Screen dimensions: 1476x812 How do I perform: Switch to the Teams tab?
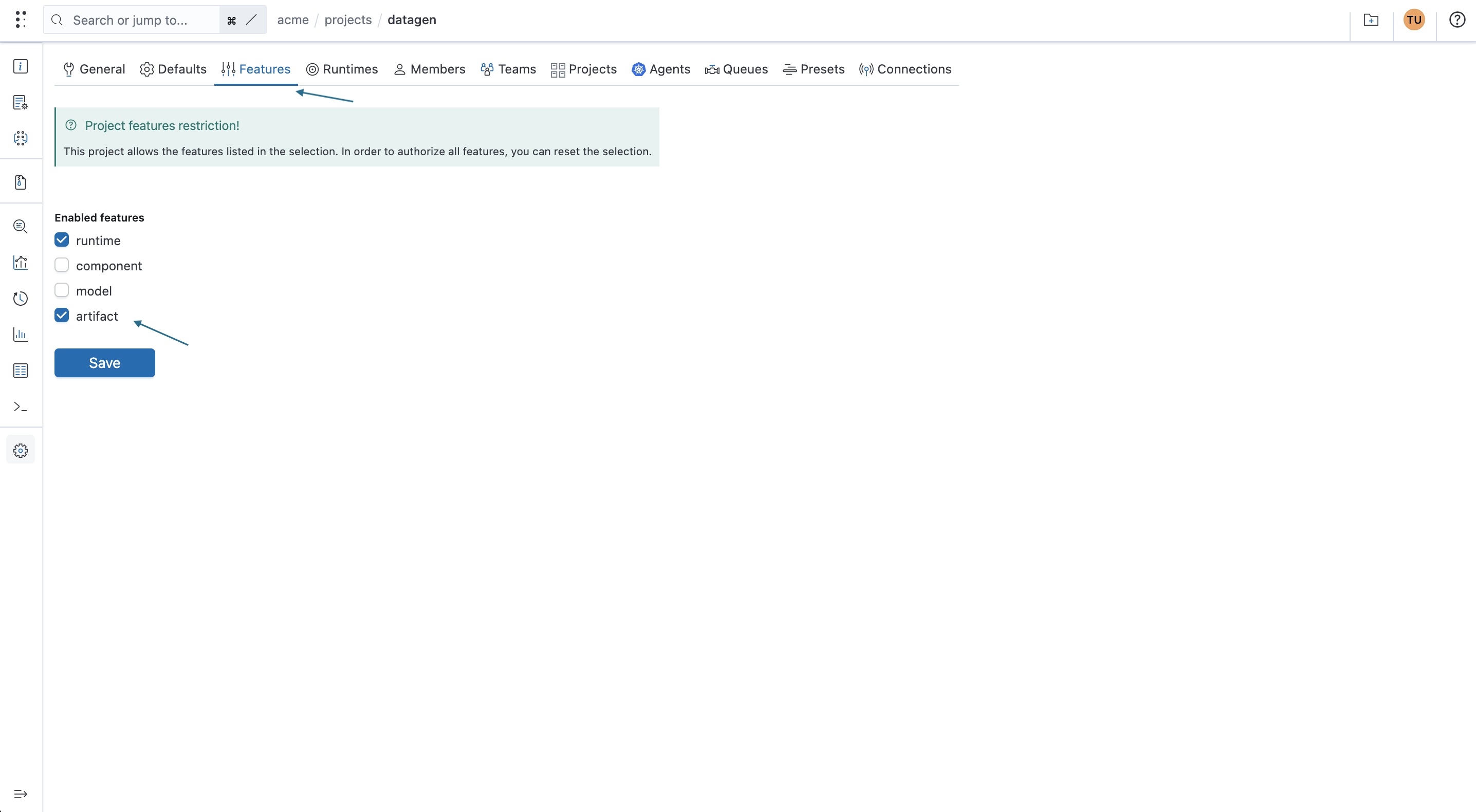pos(508,69)
